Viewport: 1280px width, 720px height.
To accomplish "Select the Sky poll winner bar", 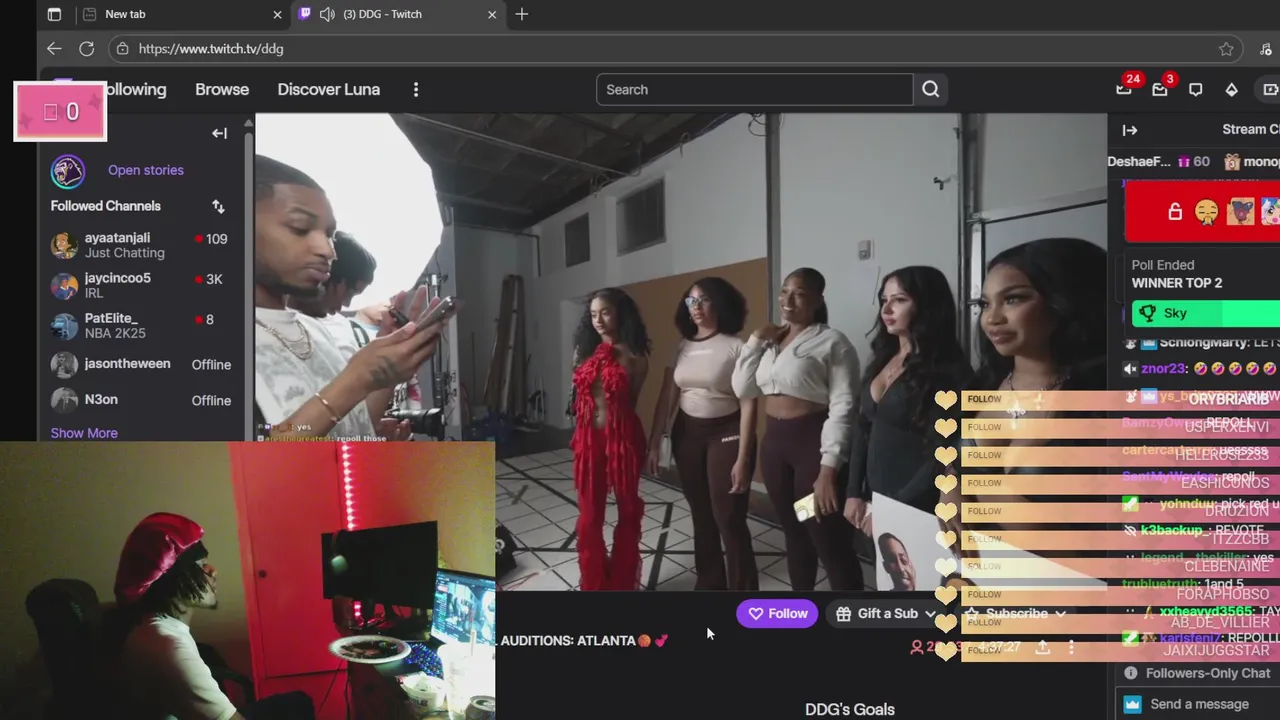I will 1206,313.
